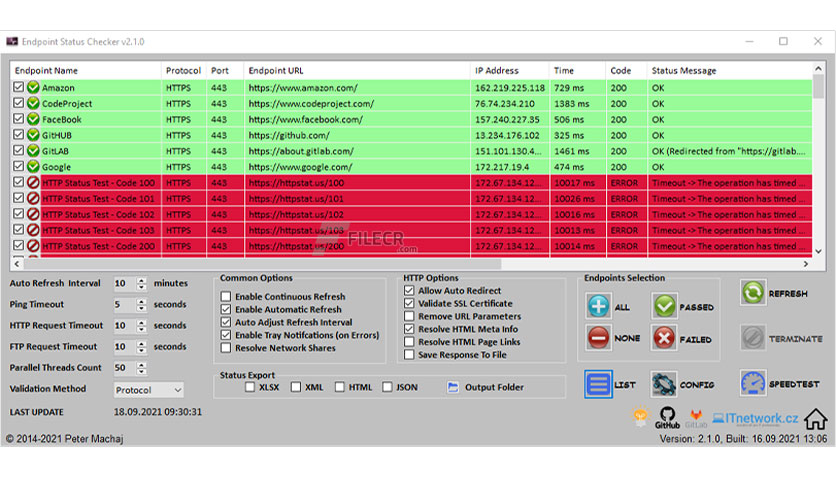The width and height of the screenshot is (836, 484).
Task: Uncheck the FaceBook endpoint checkbox
Action: 18,118
